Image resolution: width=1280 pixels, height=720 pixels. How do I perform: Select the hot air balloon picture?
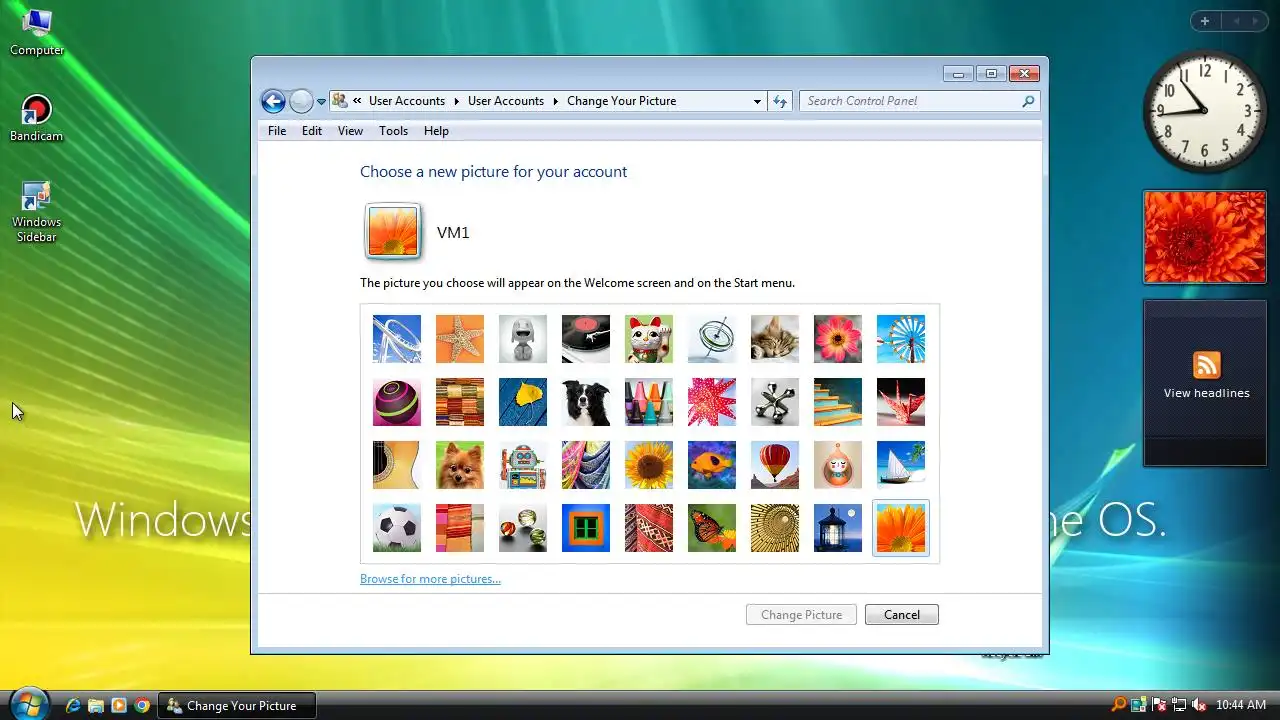coord(775,465)
